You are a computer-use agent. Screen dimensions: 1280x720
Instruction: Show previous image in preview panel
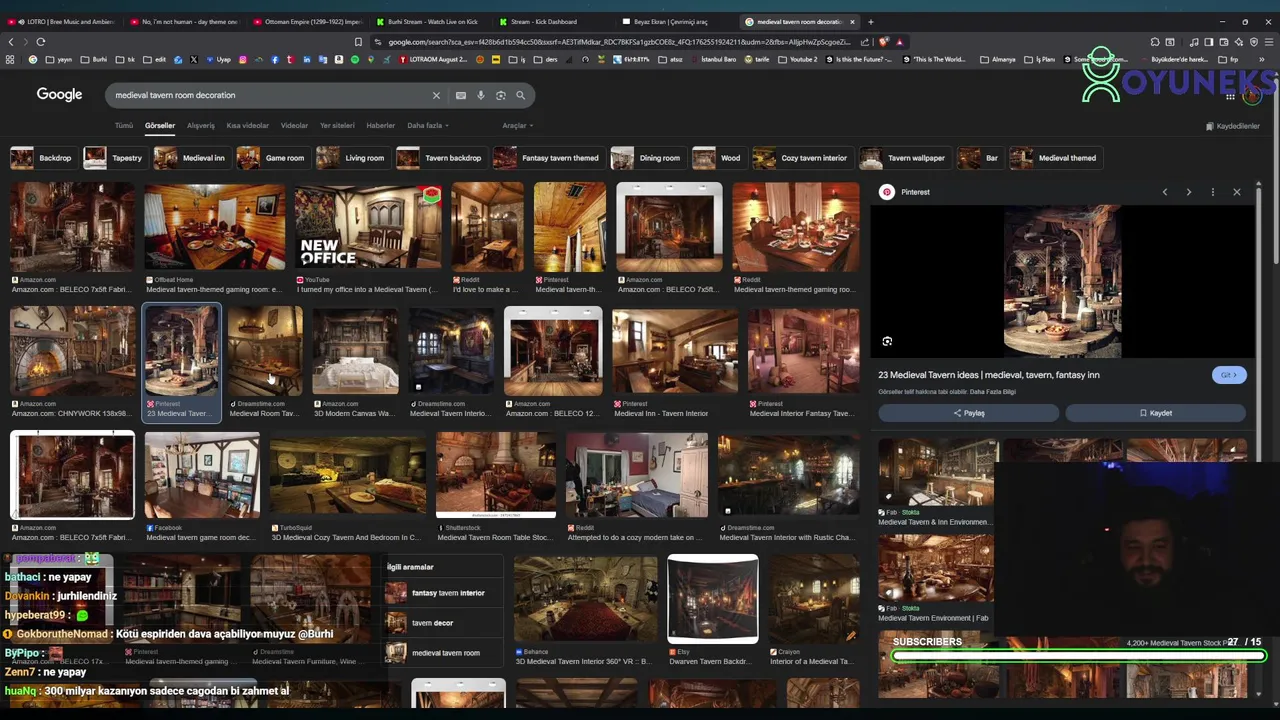coord(1164,192)
